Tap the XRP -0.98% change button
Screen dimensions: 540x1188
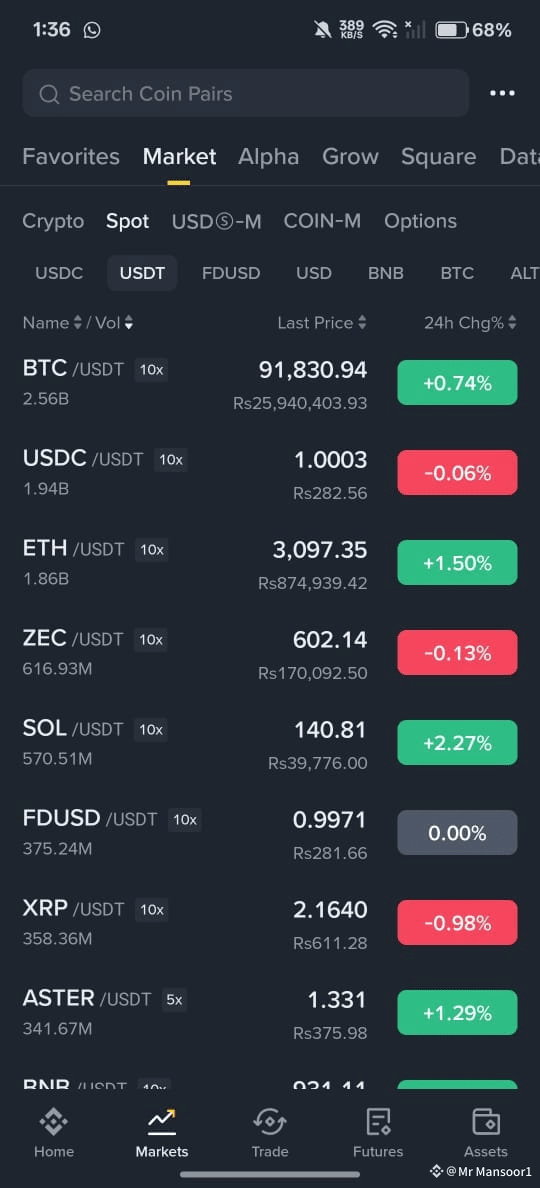[457, 923]
